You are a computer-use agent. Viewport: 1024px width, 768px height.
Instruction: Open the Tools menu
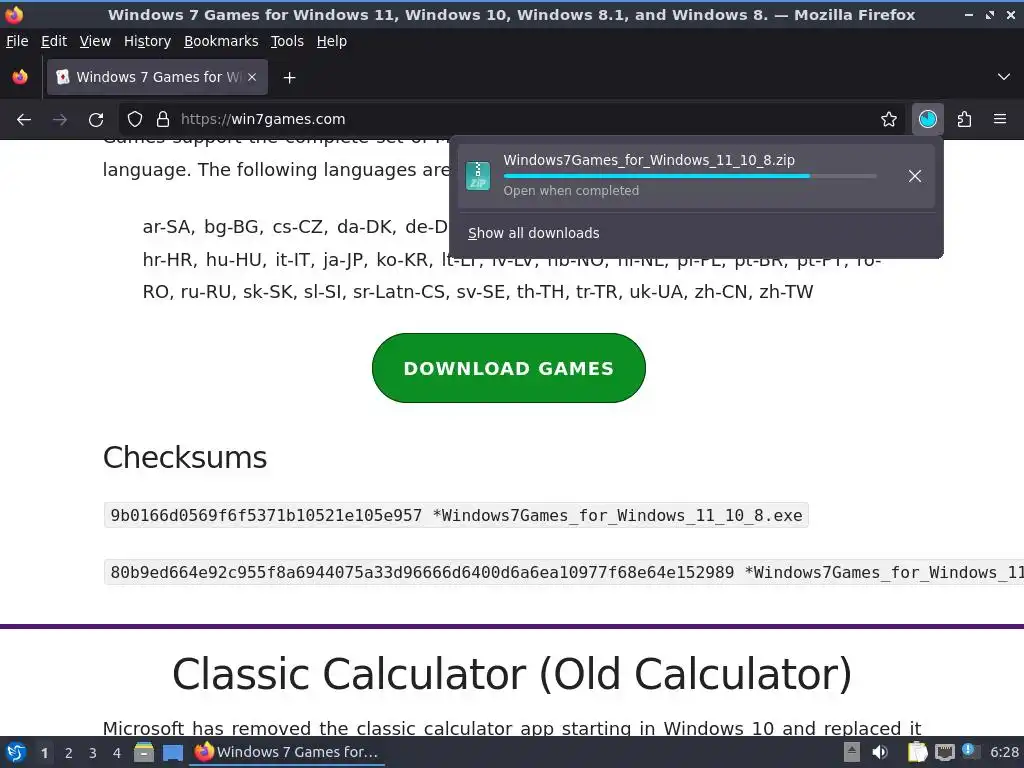(x=287, y=41)
